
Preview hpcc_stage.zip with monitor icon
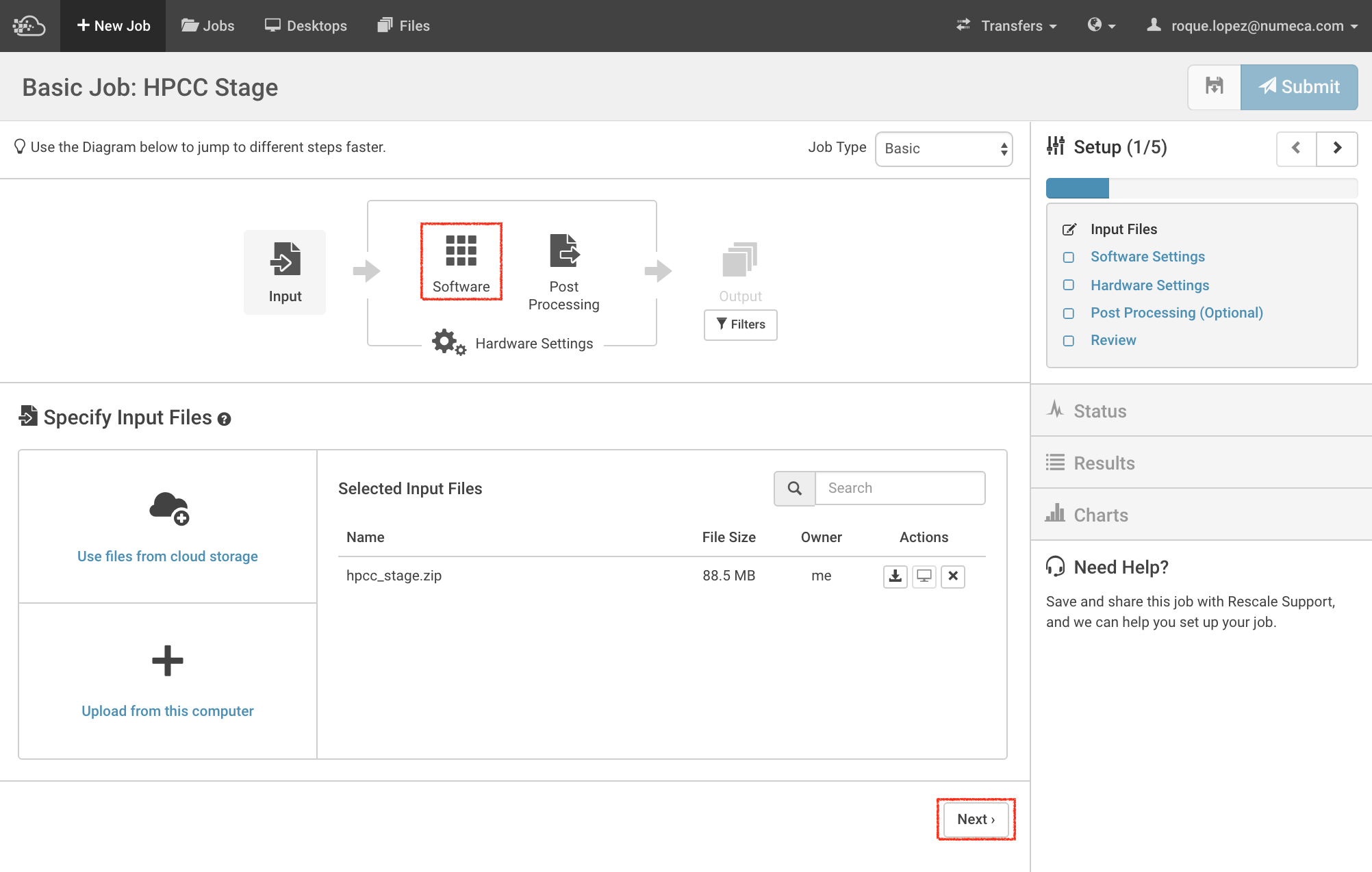tap(924, 576)
